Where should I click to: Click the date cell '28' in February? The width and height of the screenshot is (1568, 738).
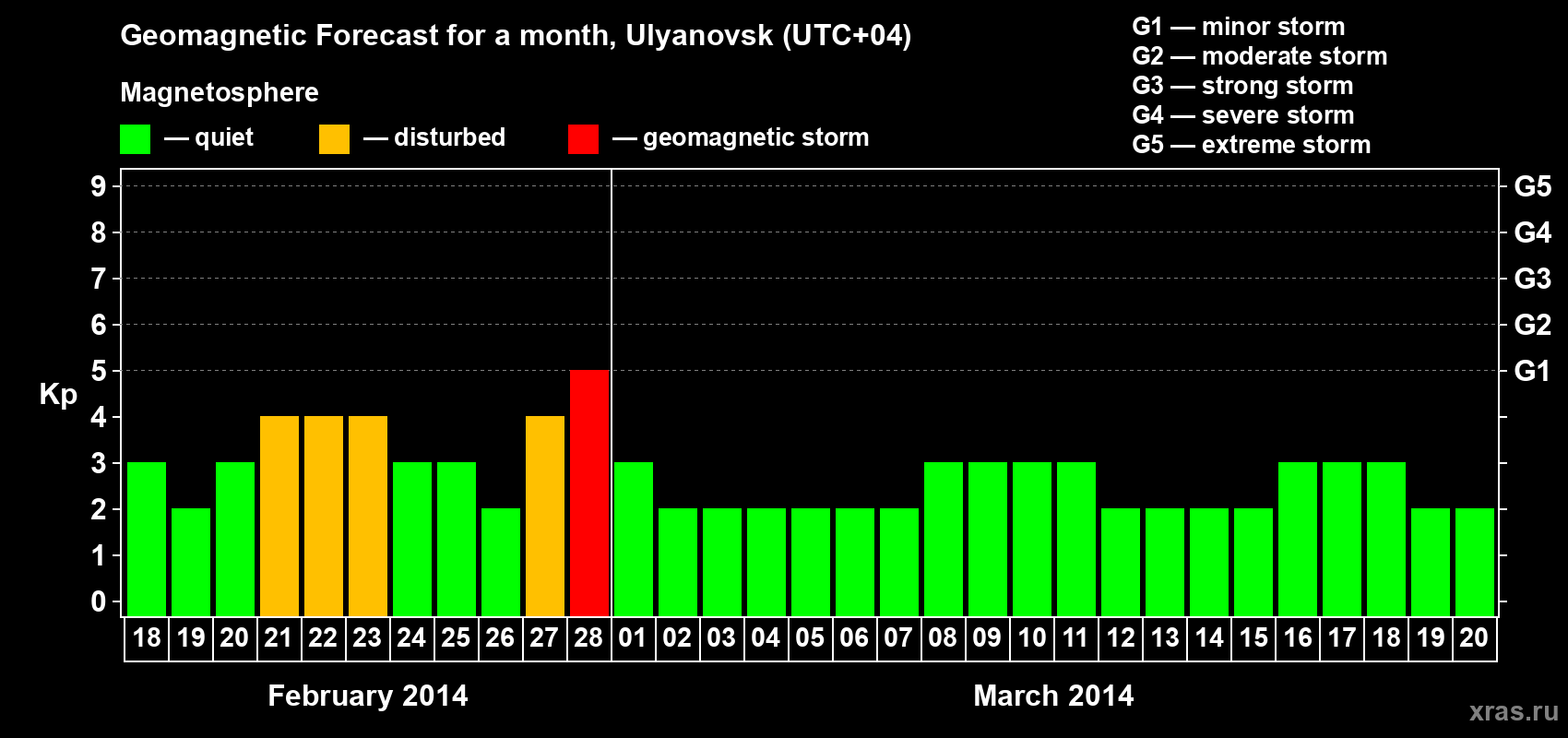[588, 638]
